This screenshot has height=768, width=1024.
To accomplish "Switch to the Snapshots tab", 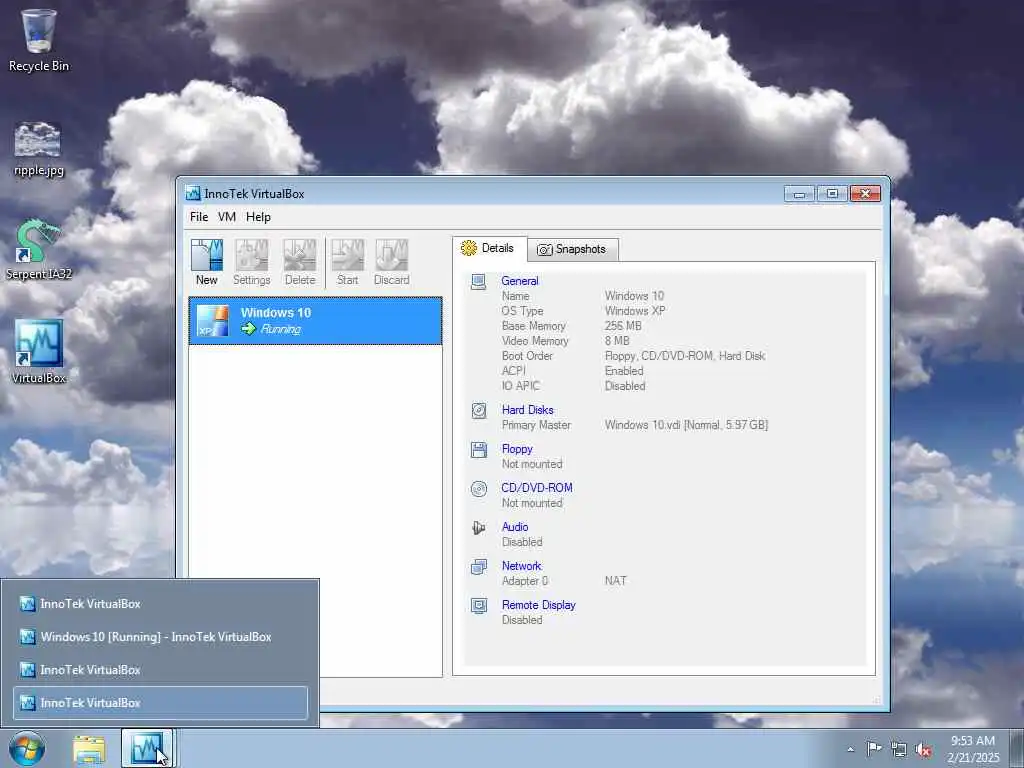I will click(572, 249).
